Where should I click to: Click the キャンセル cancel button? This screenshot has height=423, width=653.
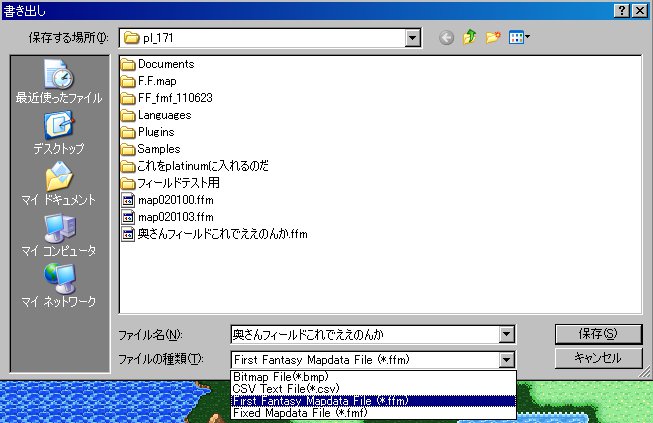click(x=598, y=358)
